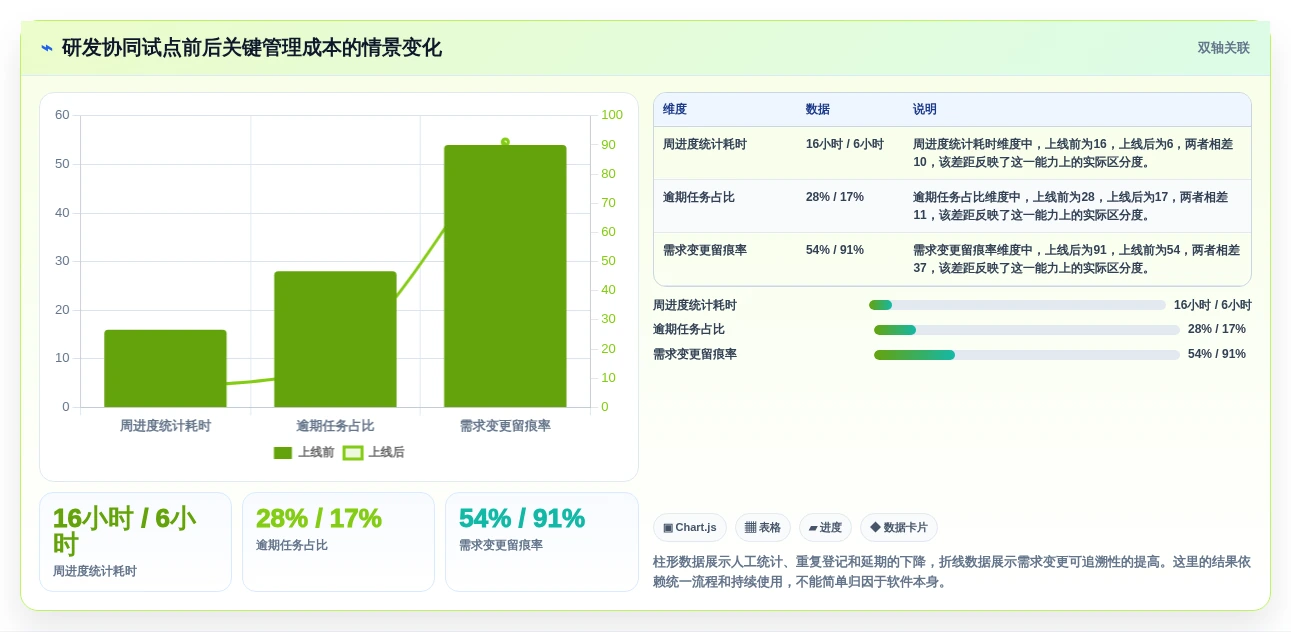
Task: Click progress value 16小时 / 6小时 beside bar
Action: (x=1212, y=305)
